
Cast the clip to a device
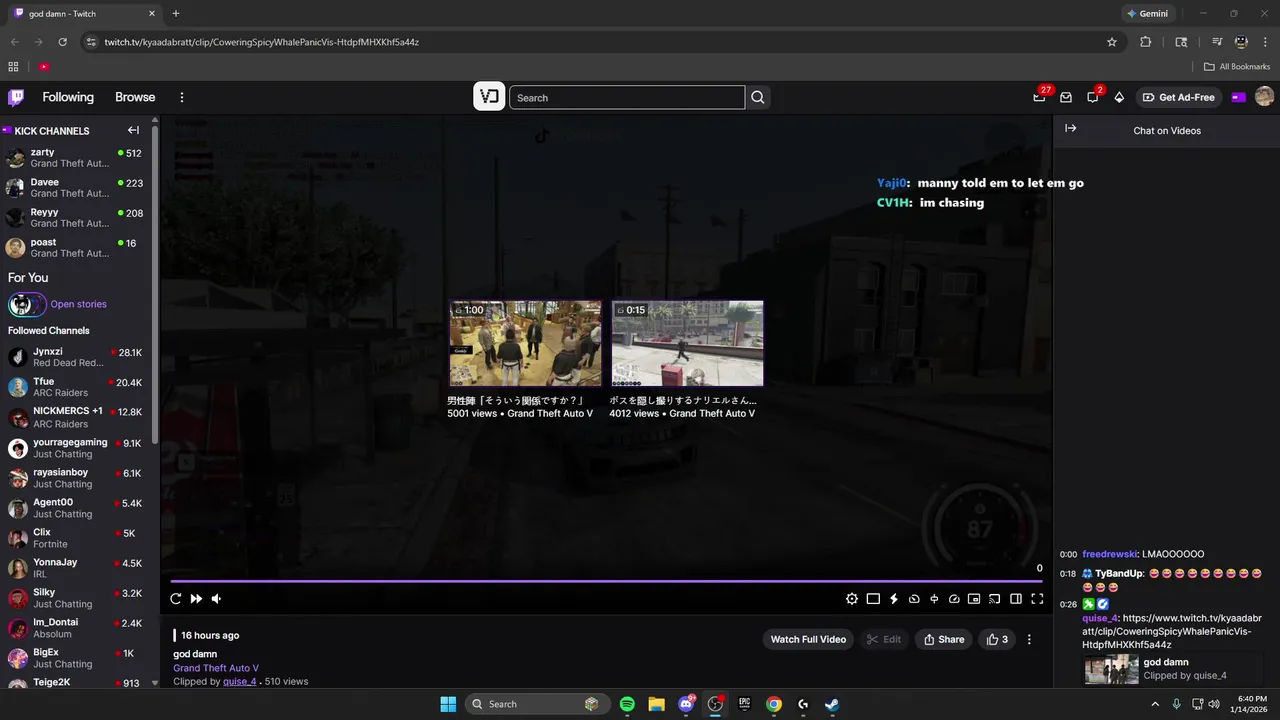(995, 599)
